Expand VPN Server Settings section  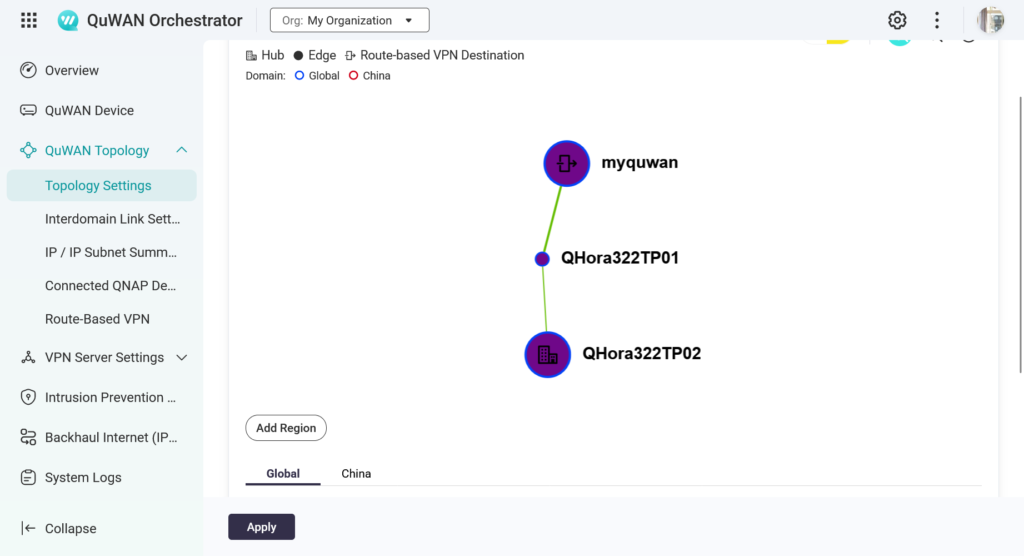181,357
